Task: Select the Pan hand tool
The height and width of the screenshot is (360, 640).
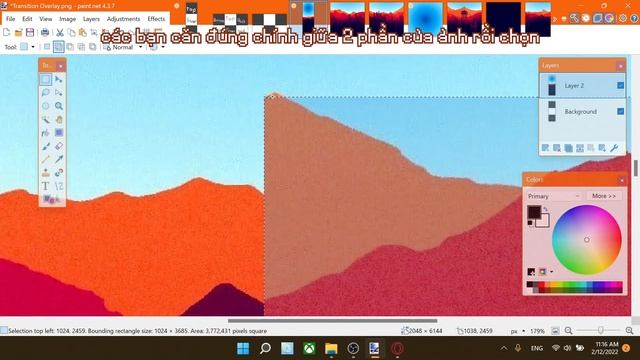Action: click(x=59, y=120)
